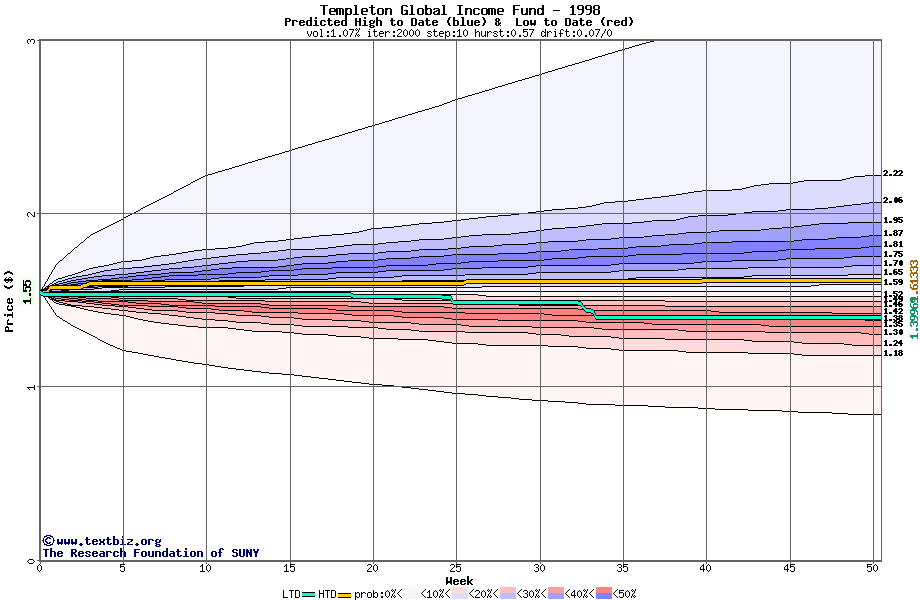Viewport: 920px width, 600px height.
Task: Click the legend swatch between 30% and 40%
Action: pos(556,594)
